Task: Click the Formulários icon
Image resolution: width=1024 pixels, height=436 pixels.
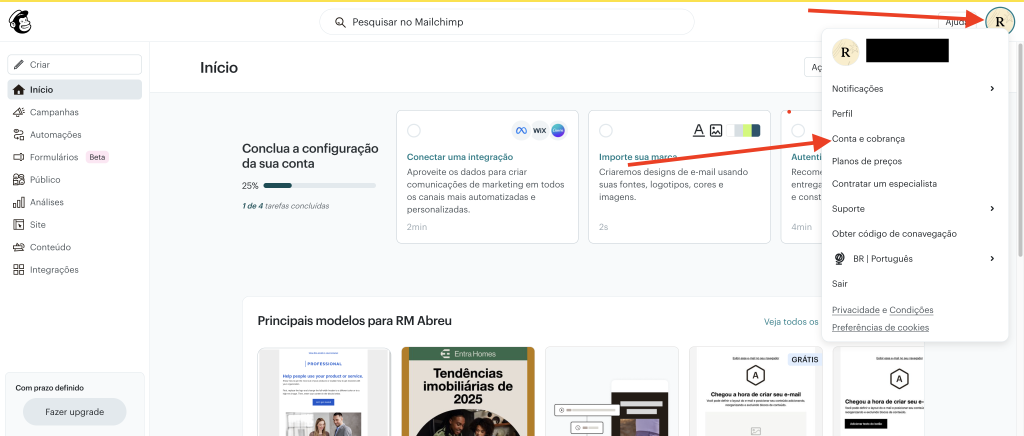Action: 19,157
